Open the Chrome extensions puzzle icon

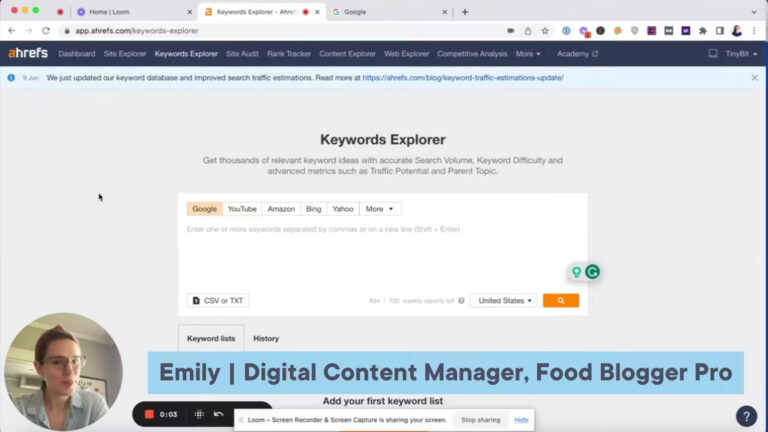click(702, 30)
